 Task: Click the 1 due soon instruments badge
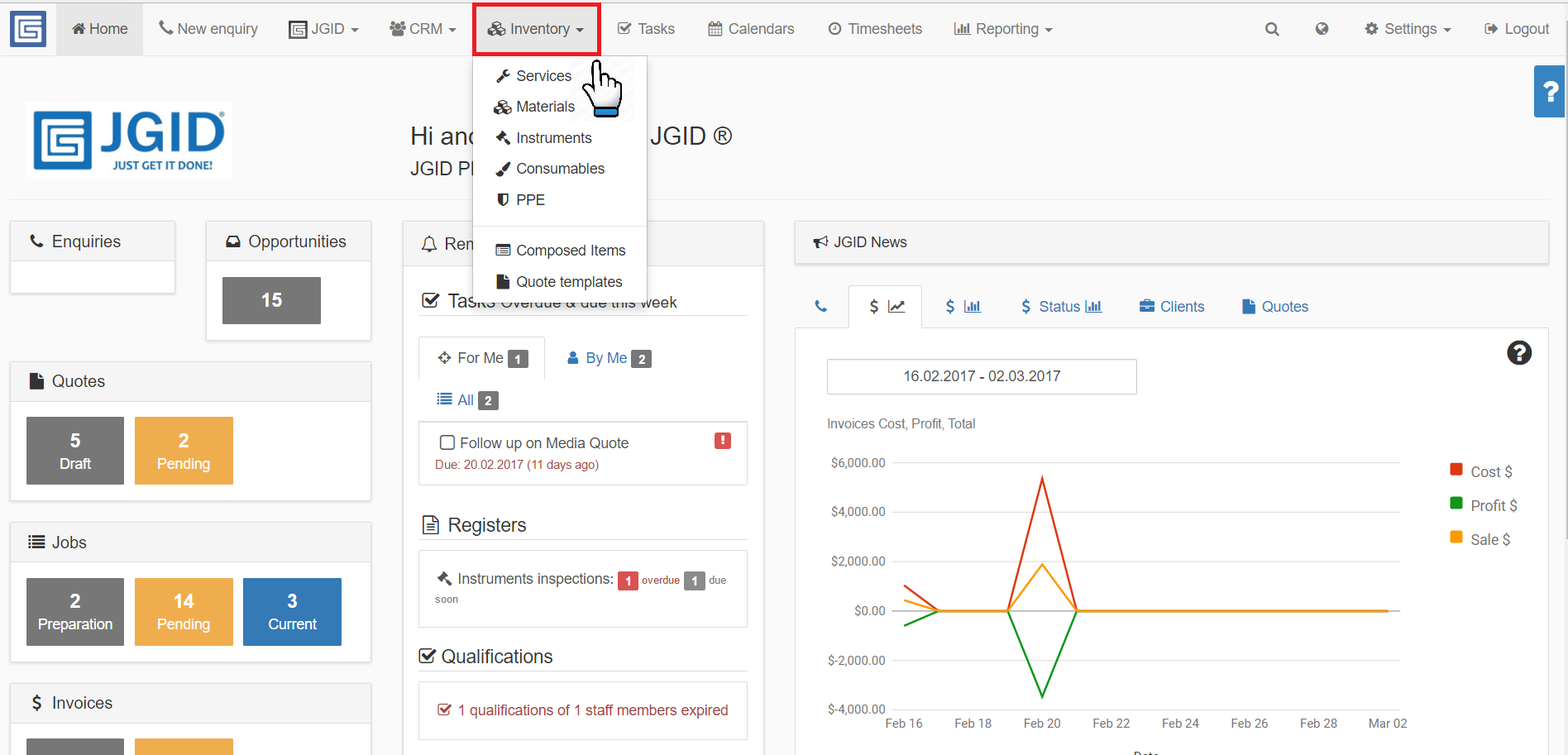coord(695,581)
